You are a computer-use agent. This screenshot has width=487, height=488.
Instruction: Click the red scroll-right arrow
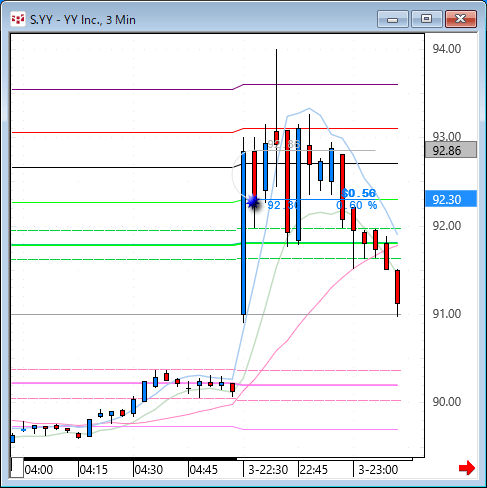pos(467,468)
